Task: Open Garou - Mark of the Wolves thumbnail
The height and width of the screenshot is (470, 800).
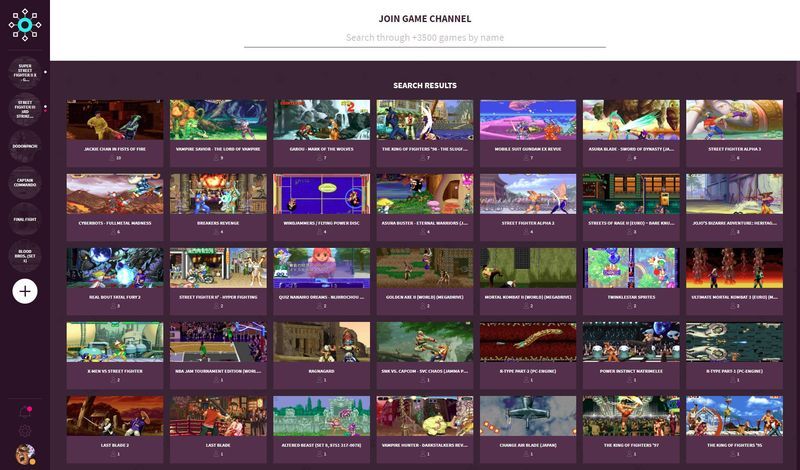Action: [x=321, y=120]
